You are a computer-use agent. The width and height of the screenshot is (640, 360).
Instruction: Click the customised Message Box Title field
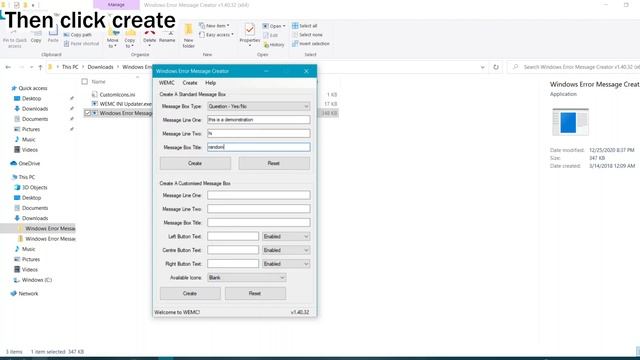point(258,222)
